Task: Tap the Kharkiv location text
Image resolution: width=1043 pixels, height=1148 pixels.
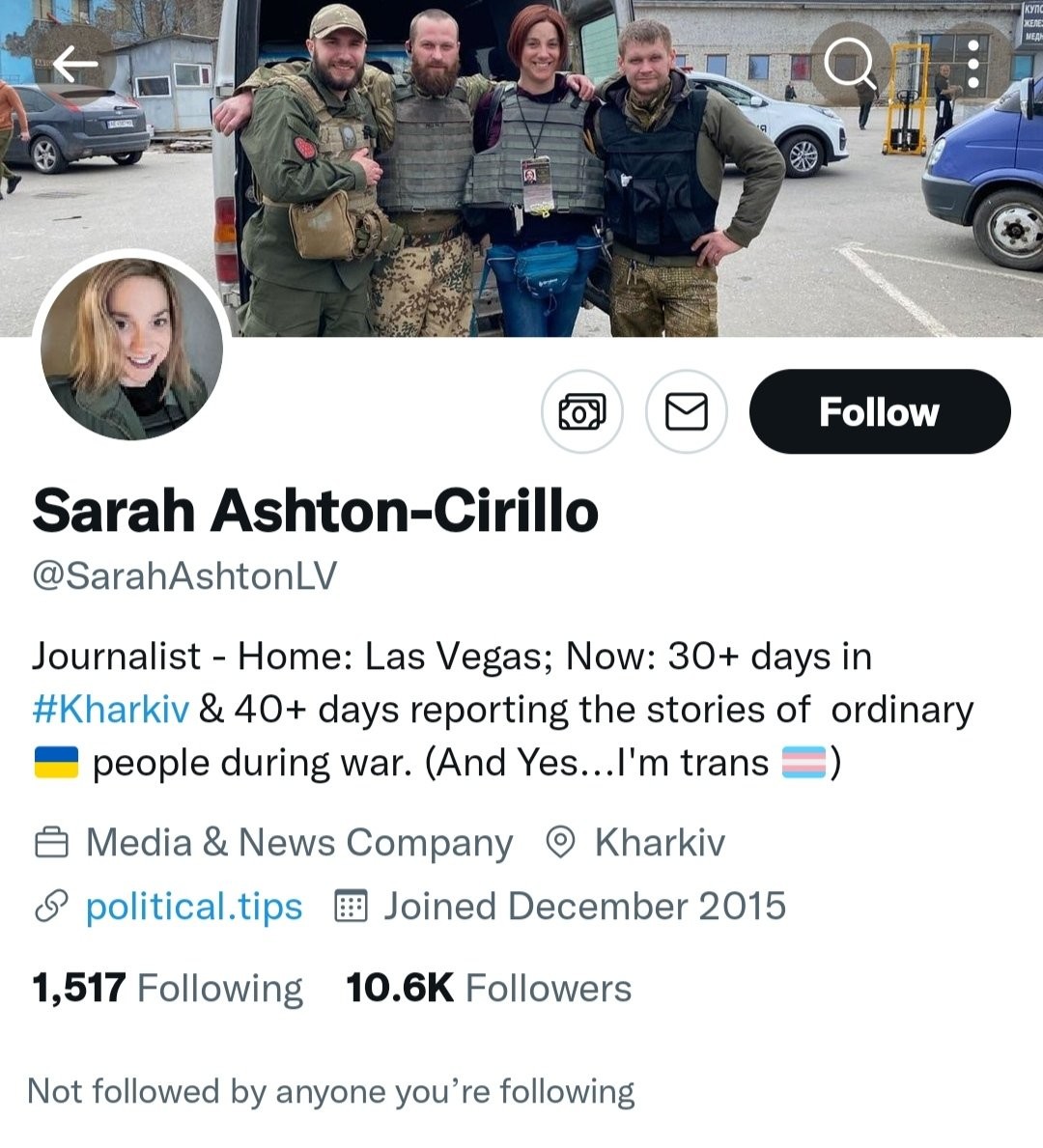Action: (660, 843)
